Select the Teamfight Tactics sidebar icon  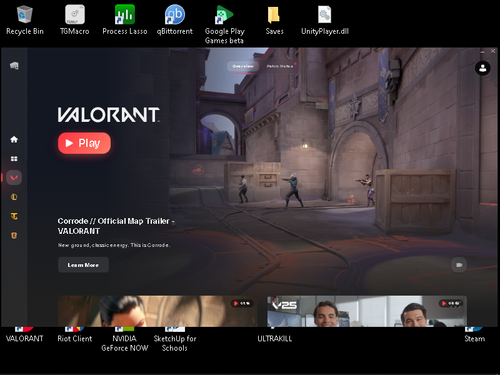pos(14,216)
